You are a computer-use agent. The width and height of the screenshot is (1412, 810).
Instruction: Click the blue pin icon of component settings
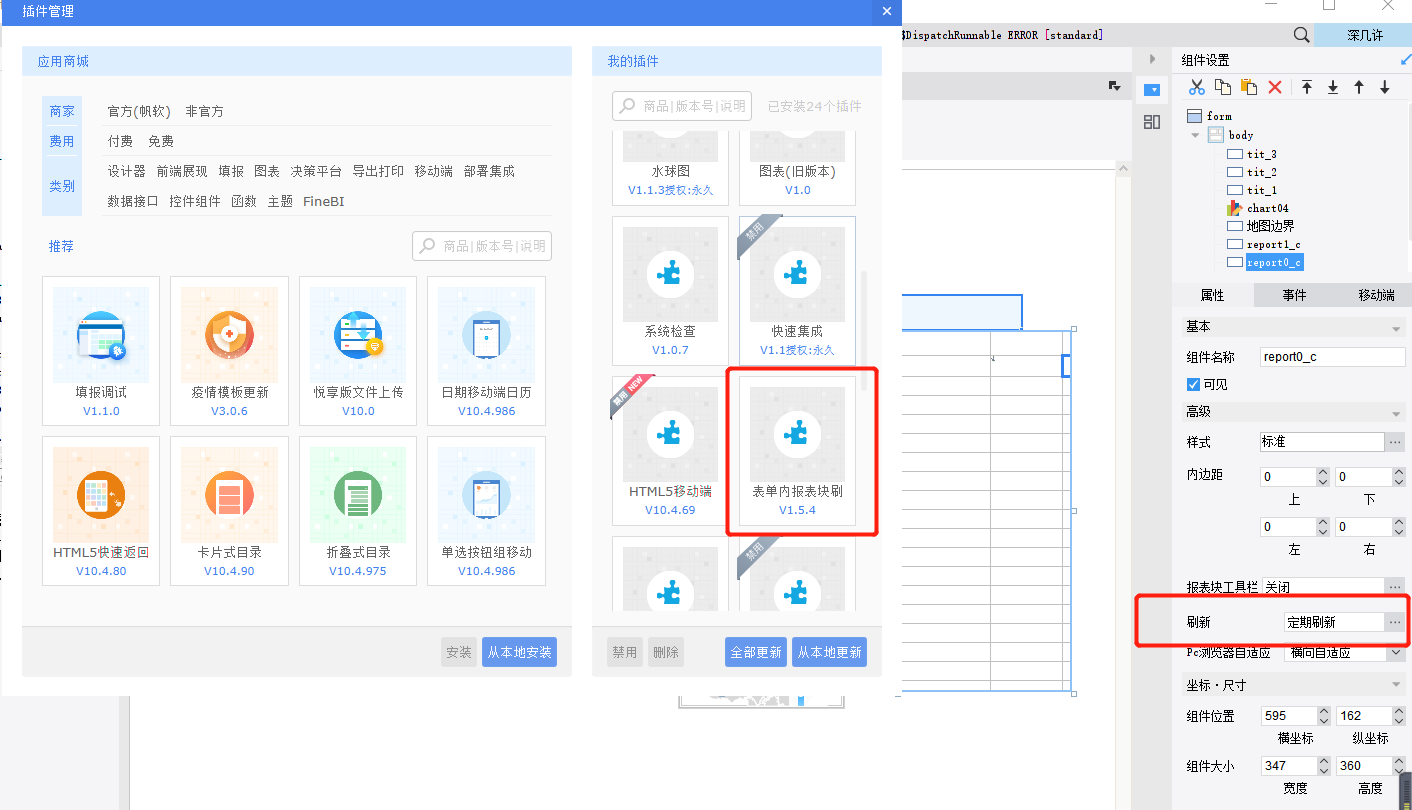(1405, 60)
